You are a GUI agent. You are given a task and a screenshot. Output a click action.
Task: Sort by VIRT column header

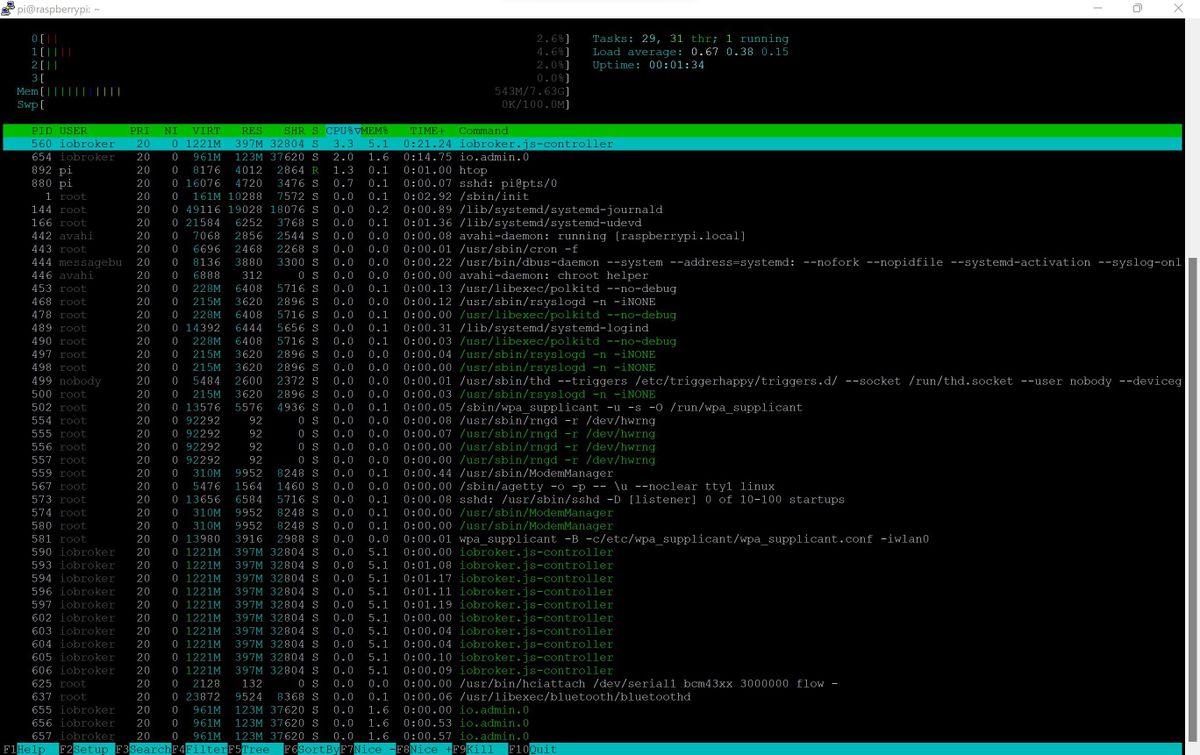click(x=206, y=131)
